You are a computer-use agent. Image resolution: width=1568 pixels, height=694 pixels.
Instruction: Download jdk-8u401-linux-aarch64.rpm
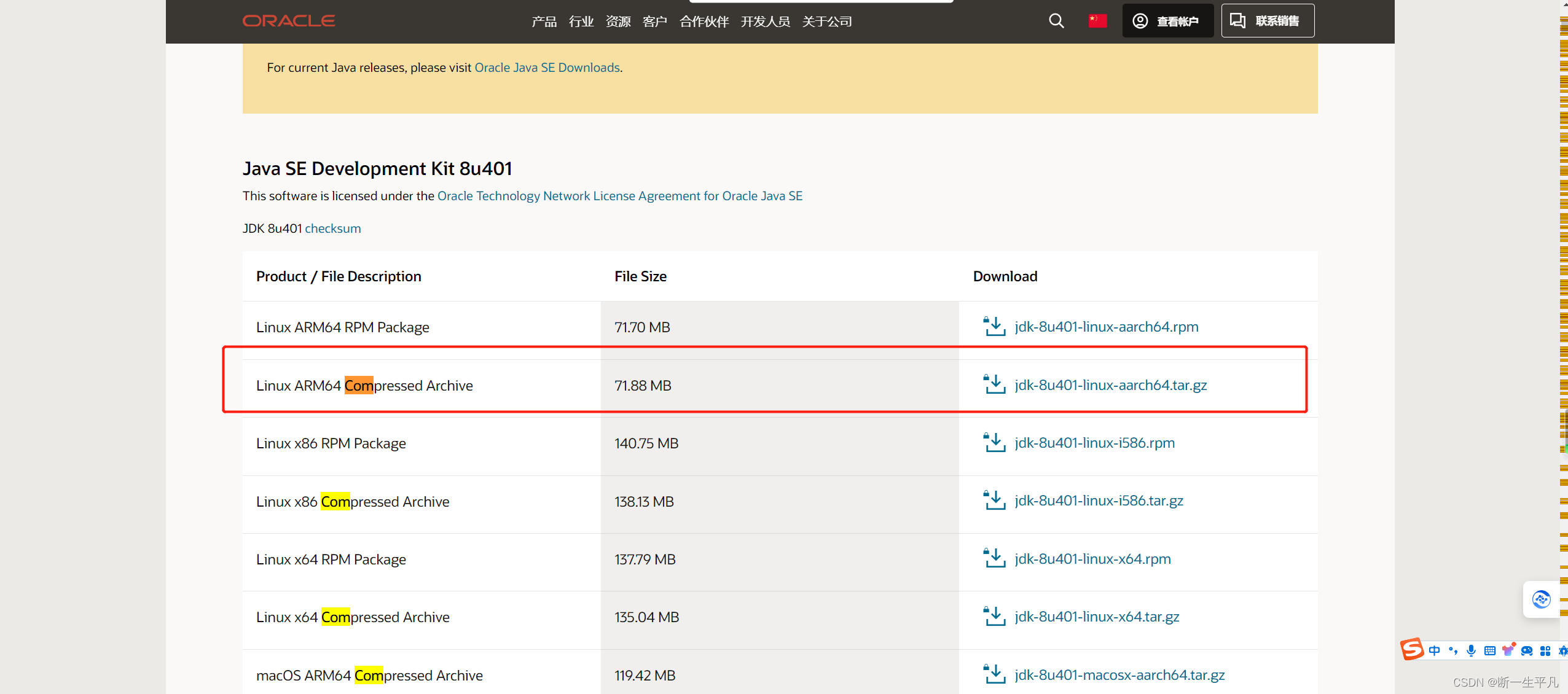1107,327
